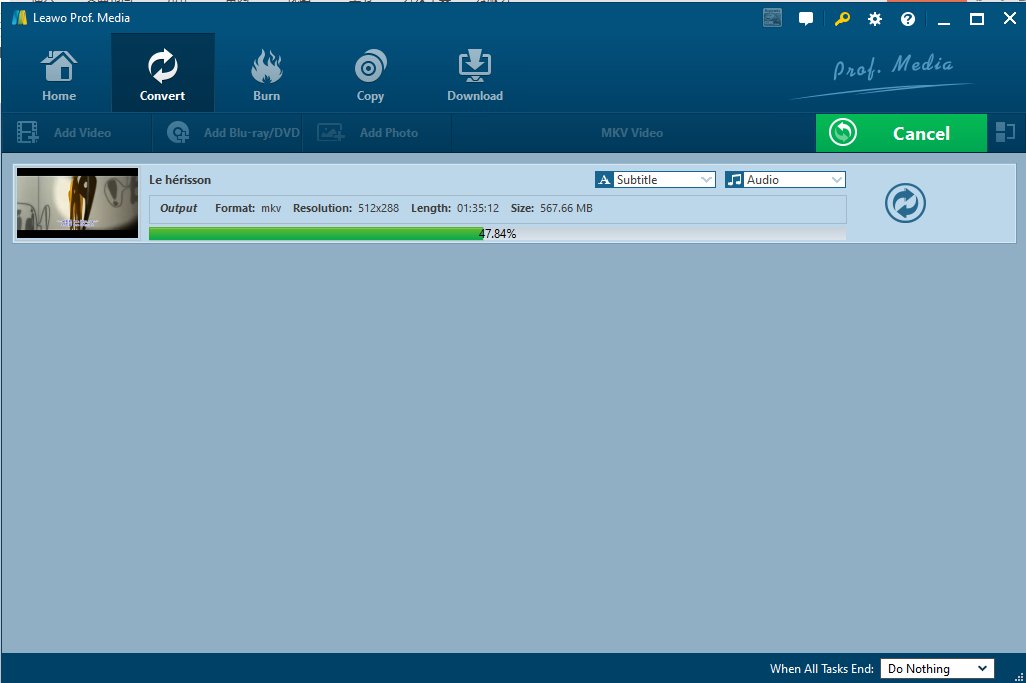Click the Size: 567.66 MB value
1026x683 pixels.
point(566,208)
